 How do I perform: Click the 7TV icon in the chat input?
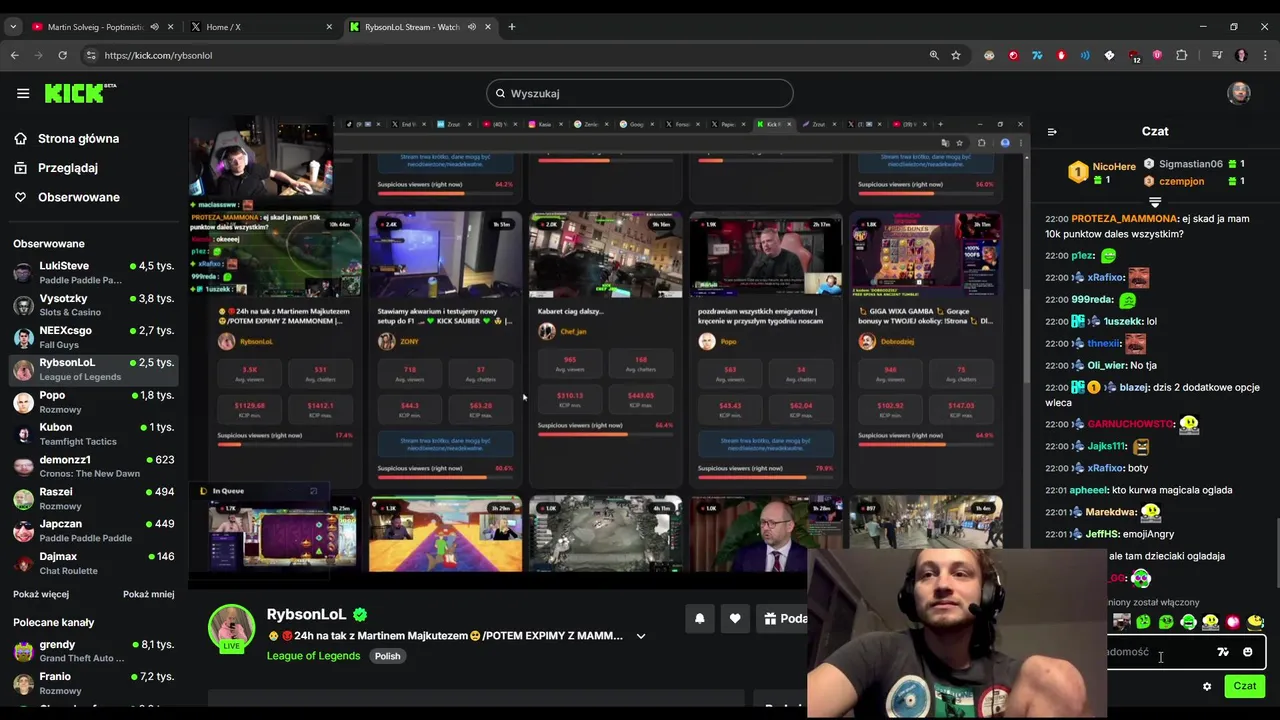(x=1223, y=652)
